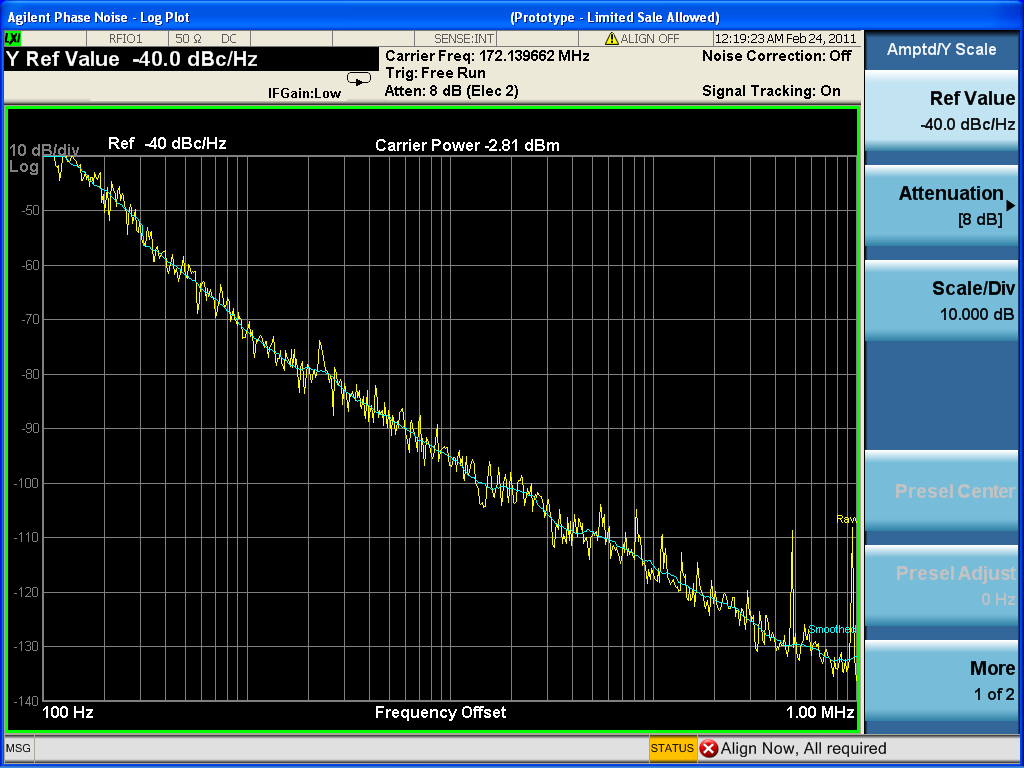Click the Carrier Freq readout
This screenshot has height=768, width=1024.
(x=487, y=56)
